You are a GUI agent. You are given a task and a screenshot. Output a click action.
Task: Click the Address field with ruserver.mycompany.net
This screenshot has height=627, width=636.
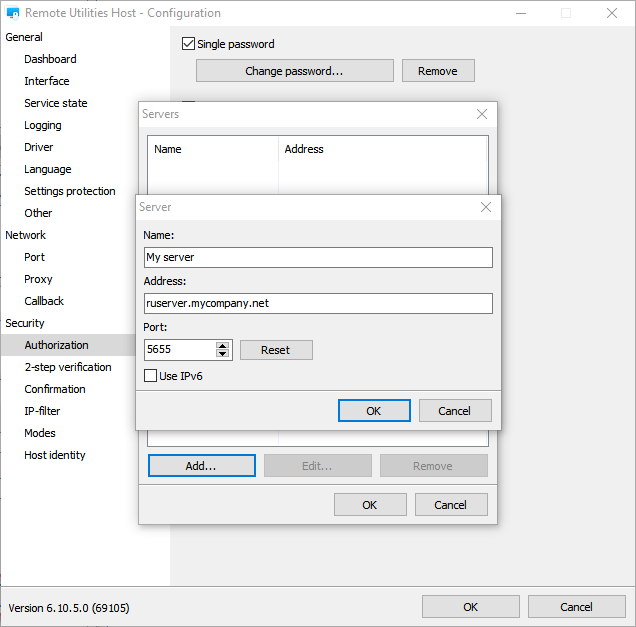click(318, 303)
